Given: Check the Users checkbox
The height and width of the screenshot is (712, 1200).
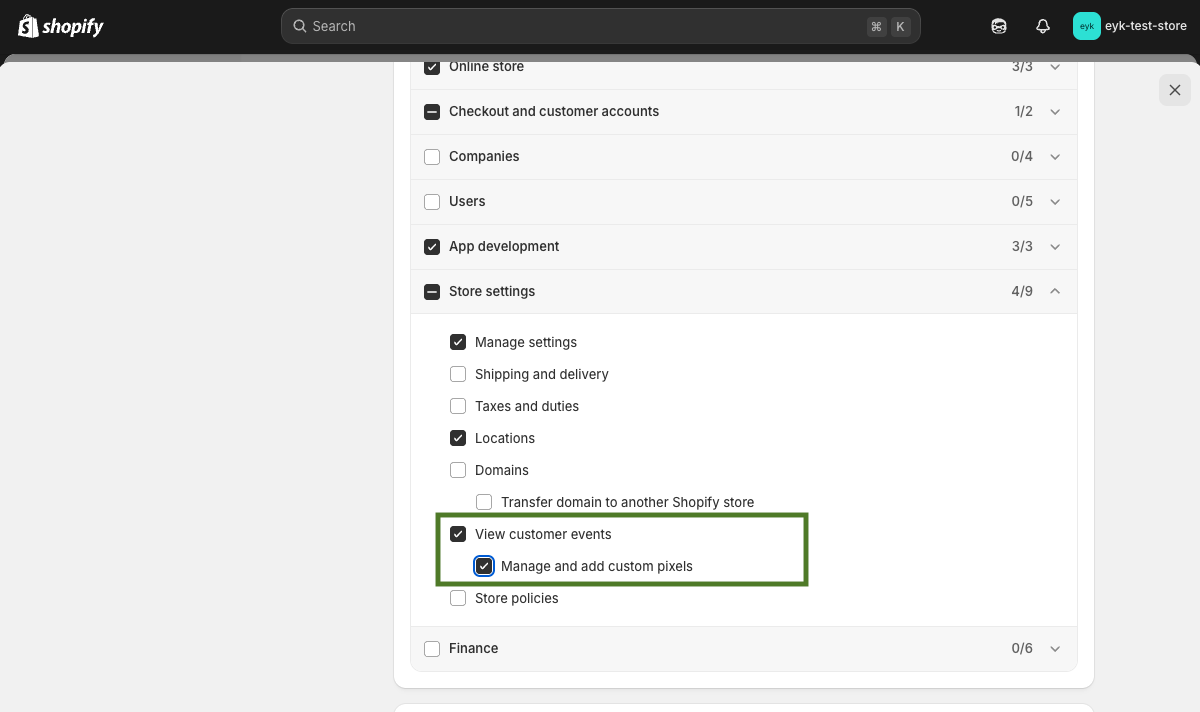Looking at the screenshot, I should pyautogui.click(x=432, y=202).
